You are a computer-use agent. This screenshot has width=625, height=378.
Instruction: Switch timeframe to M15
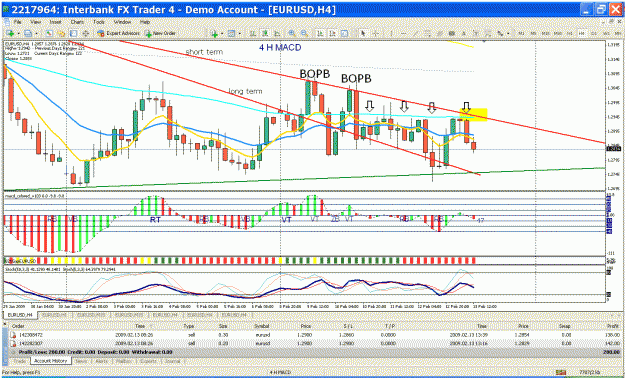click(545, 33)
